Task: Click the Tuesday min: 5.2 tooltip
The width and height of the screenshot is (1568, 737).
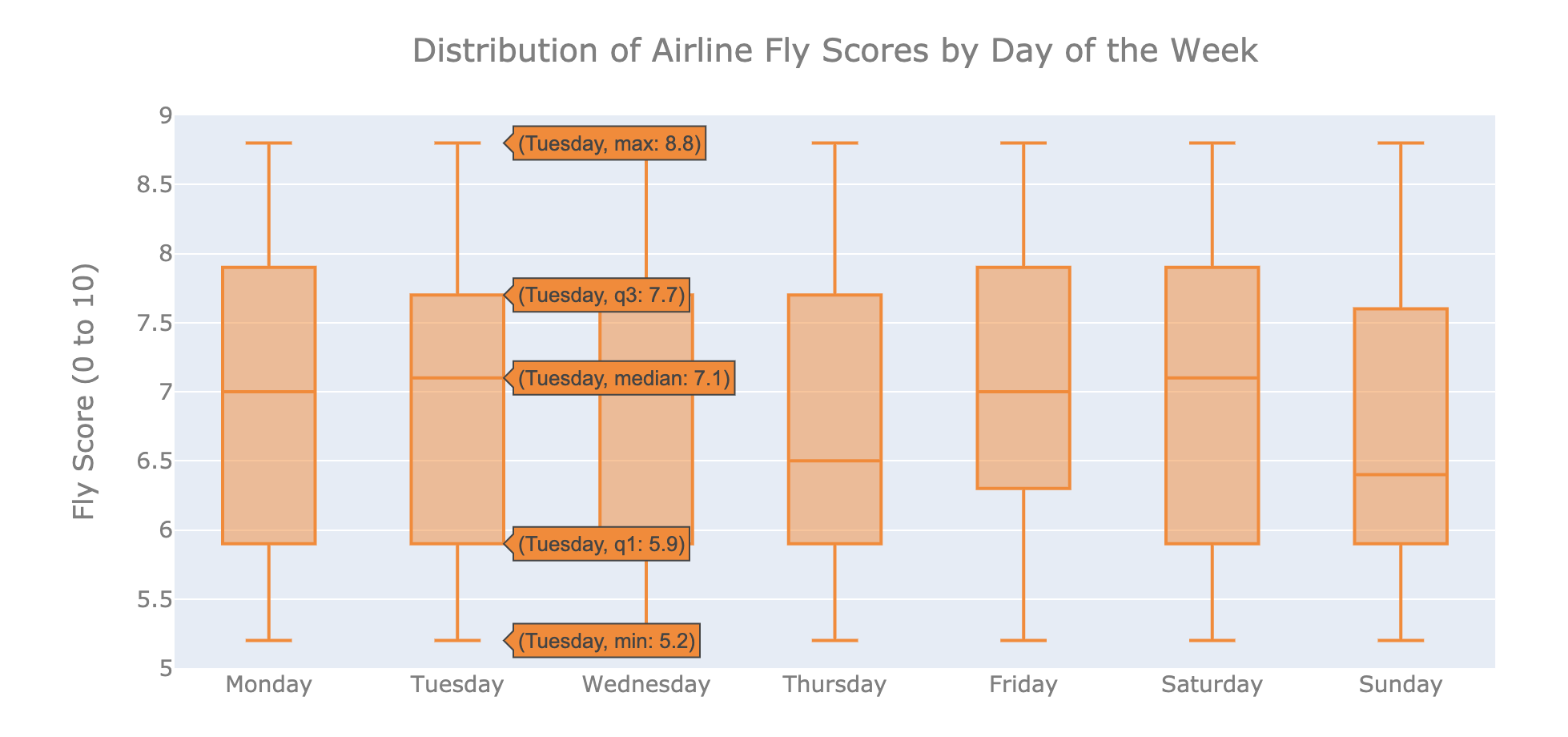Action: 606,641
